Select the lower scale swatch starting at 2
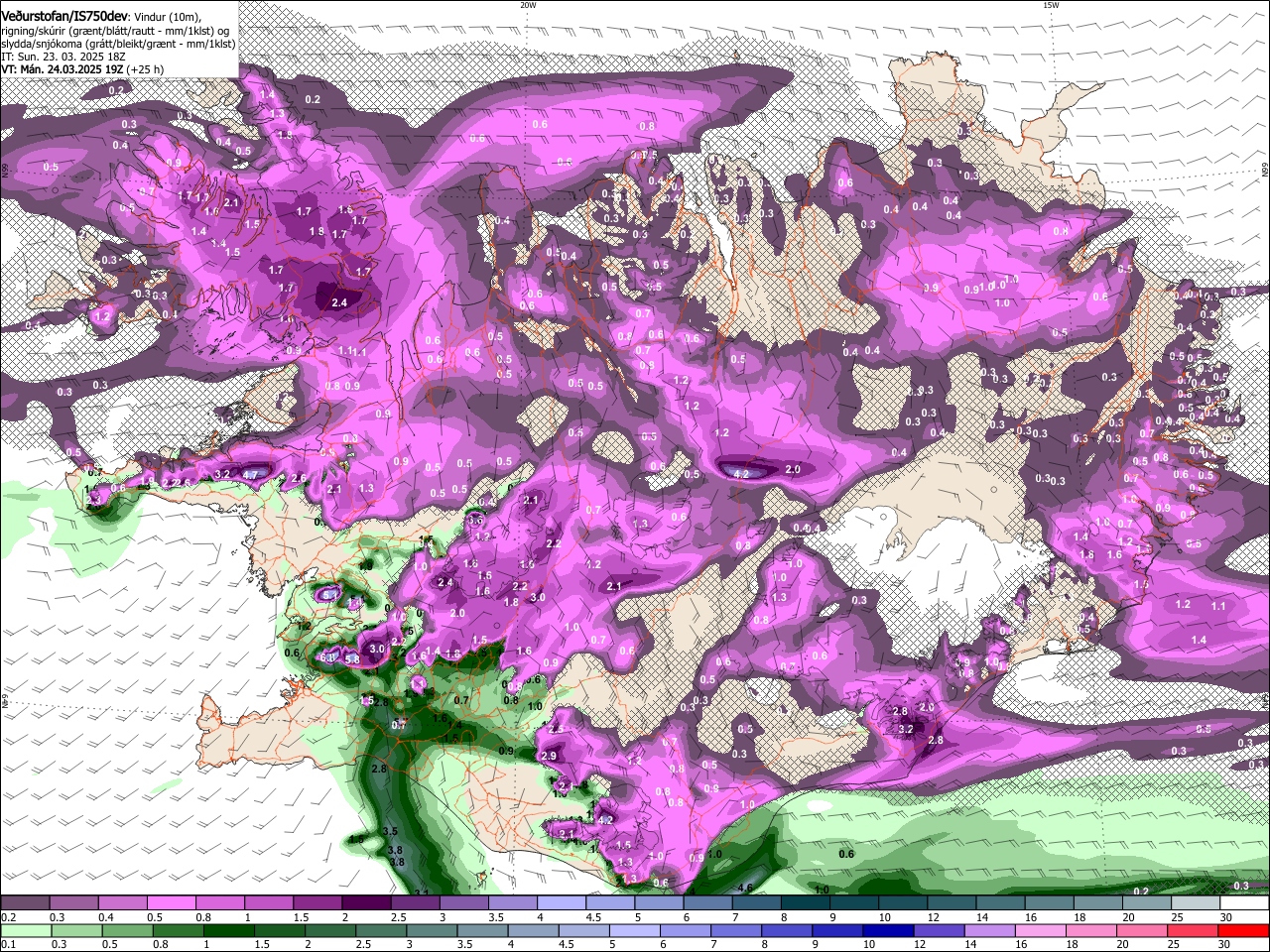Image resolution: width=1270 pixels, height=952 pixels. [x=330, y=930]
